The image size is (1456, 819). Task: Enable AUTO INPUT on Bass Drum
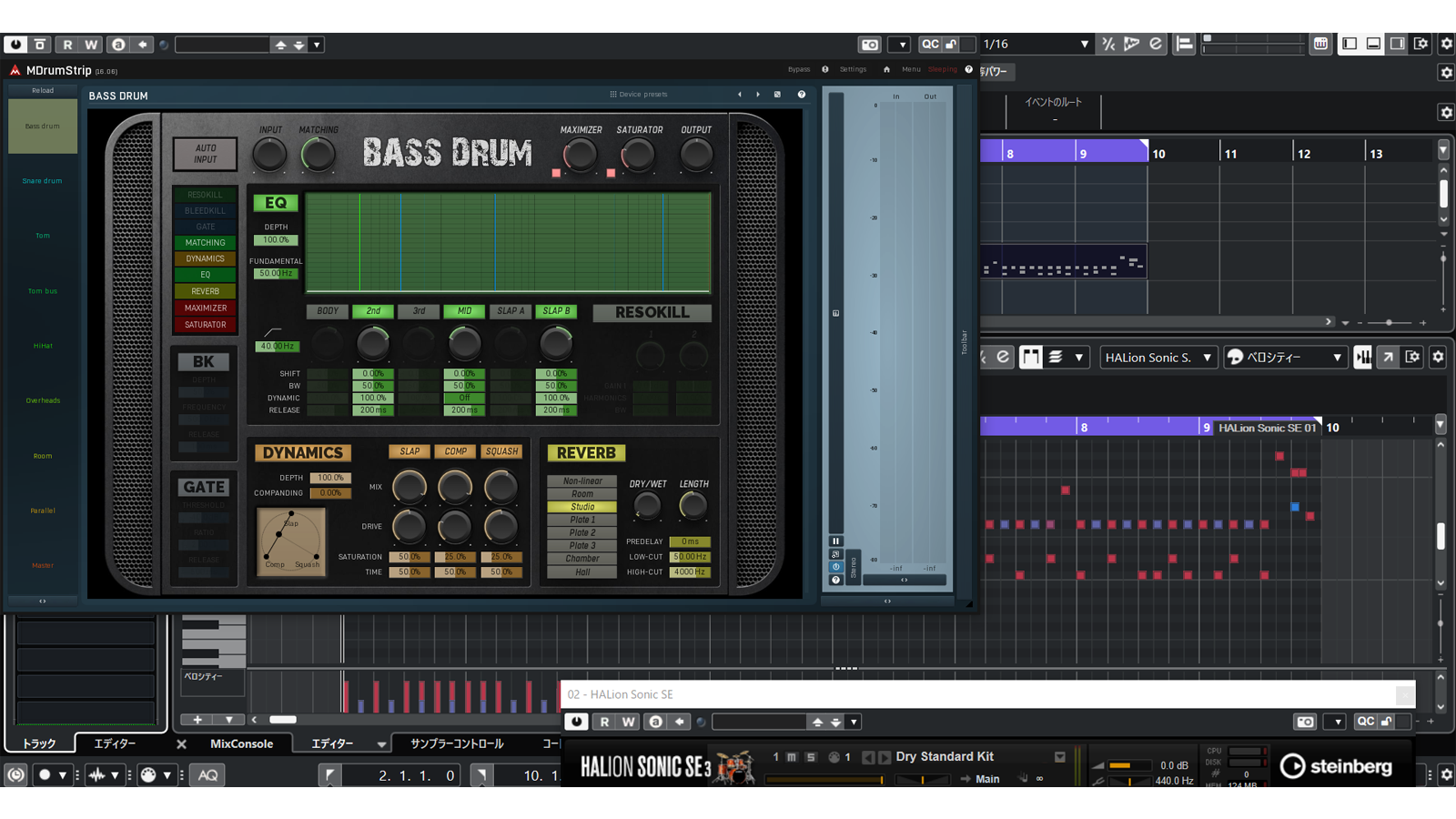click(206, 154)
